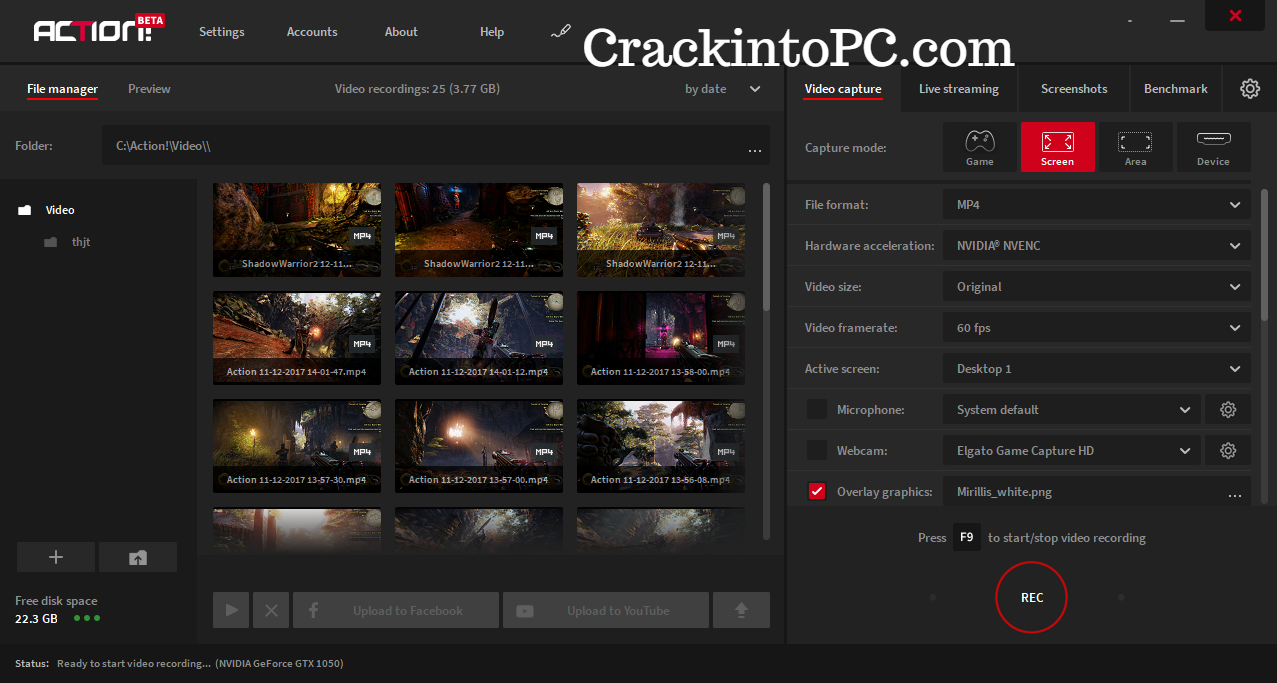Enable the Webcam checkbox
The image size is (1277, 683).
(817, 450)
